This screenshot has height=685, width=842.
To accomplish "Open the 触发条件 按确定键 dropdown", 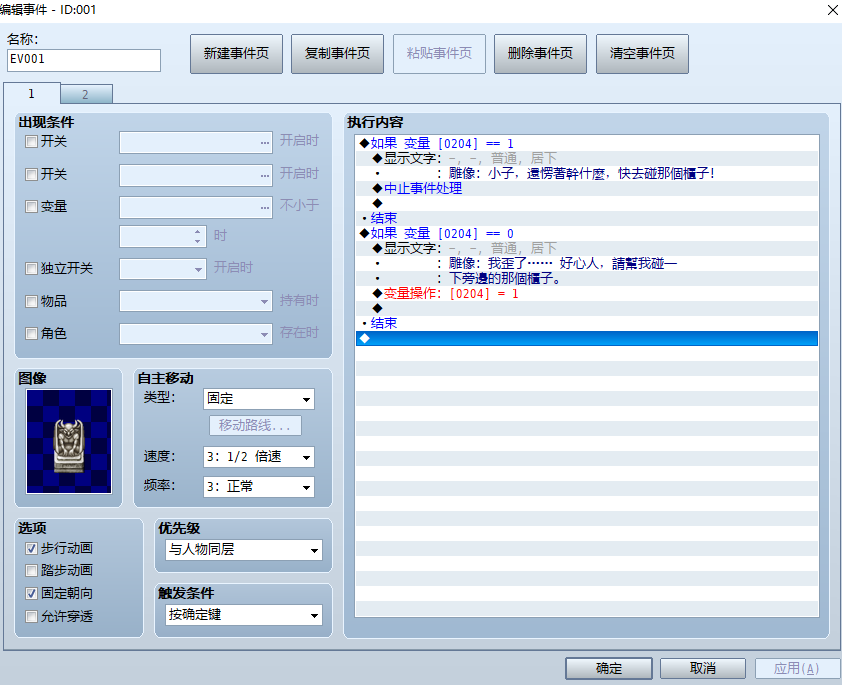I will click(x=244, y=615).
